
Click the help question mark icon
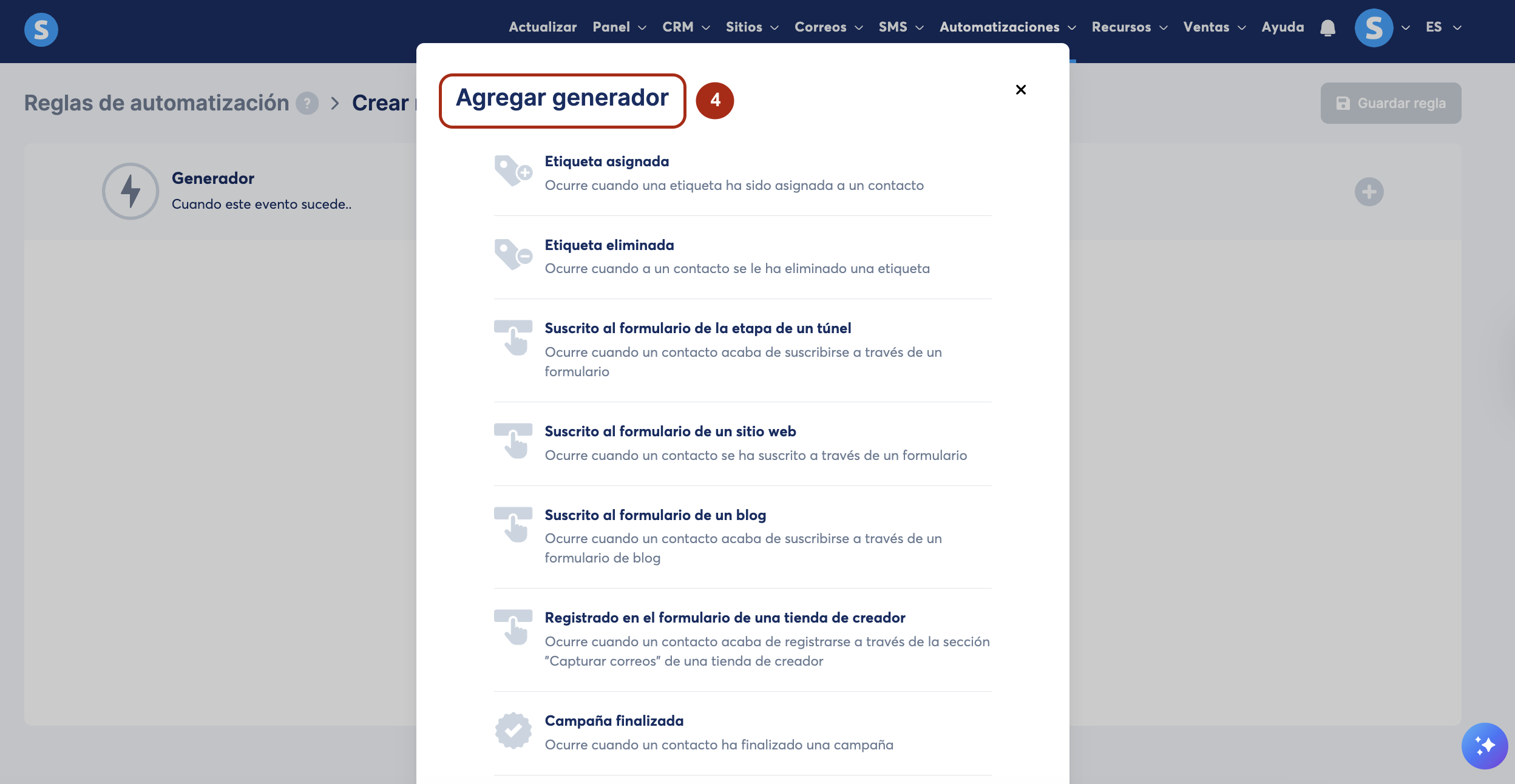click(x=307, y=103)
